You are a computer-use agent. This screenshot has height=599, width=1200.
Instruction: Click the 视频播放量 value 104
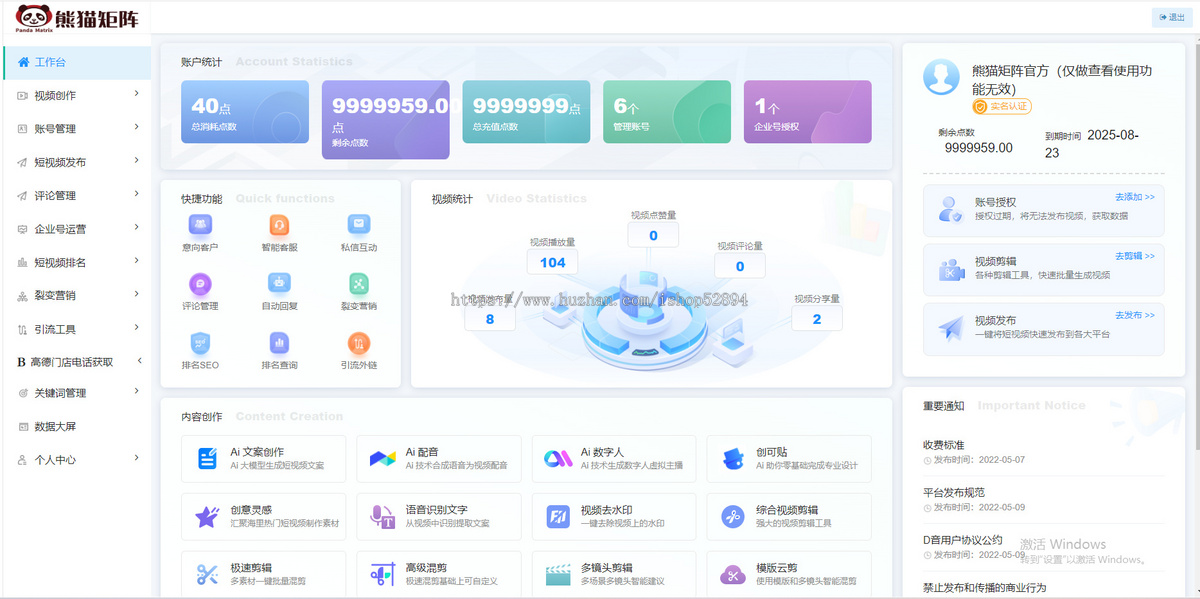[x=552, y=262]
